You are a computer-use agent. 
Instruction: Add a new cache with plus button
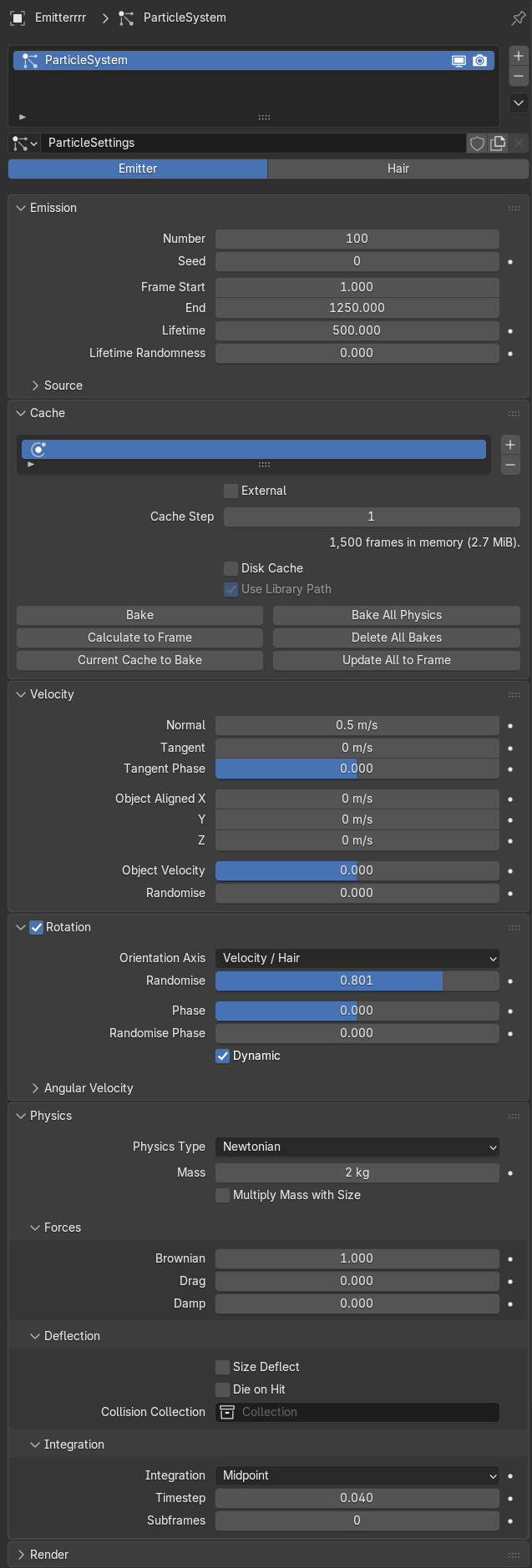(510, 445)
